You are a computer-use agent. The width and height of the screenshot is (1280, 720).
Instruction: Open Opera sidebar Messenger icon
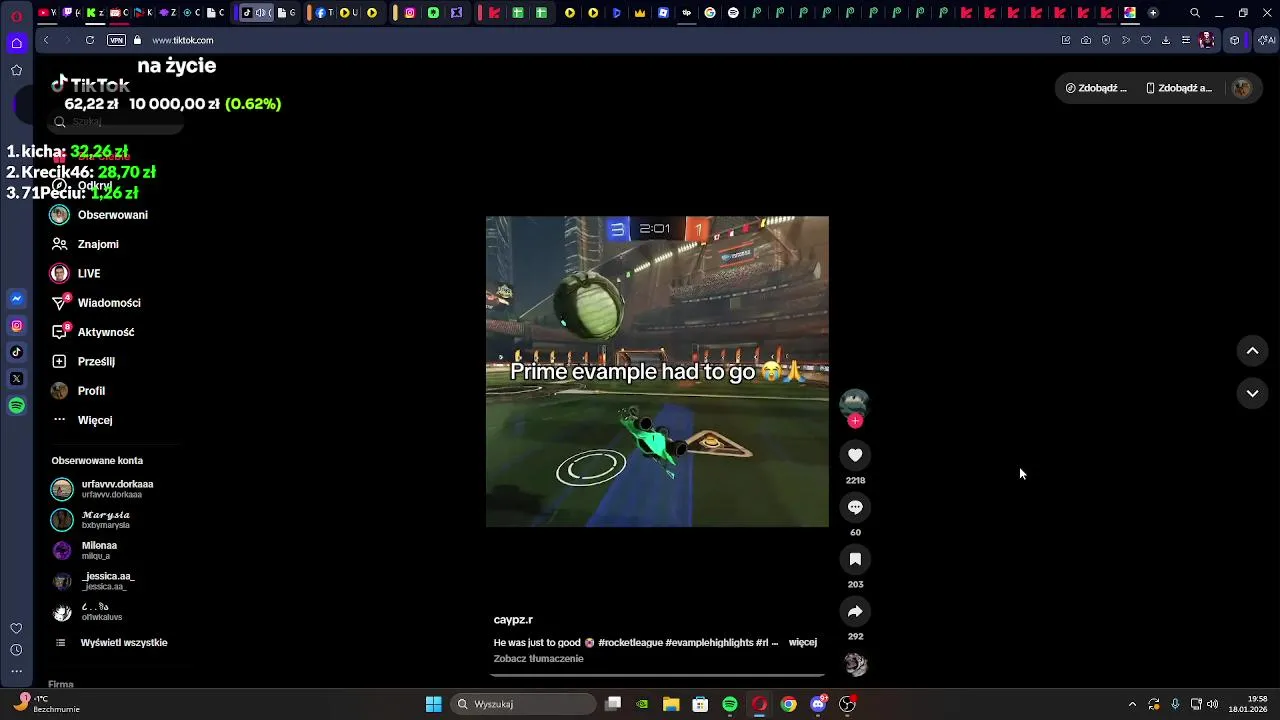(x=16, y=299)
